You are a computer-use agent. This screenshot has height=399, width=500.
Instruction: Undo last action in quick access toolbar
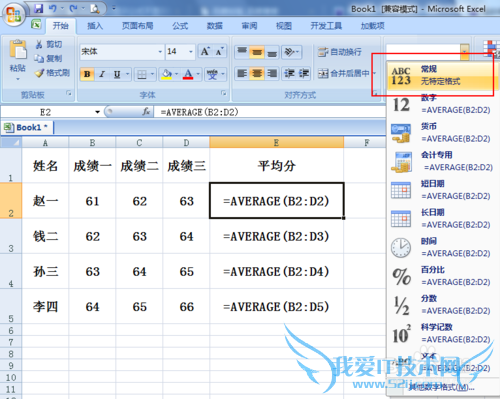[52, 8]
